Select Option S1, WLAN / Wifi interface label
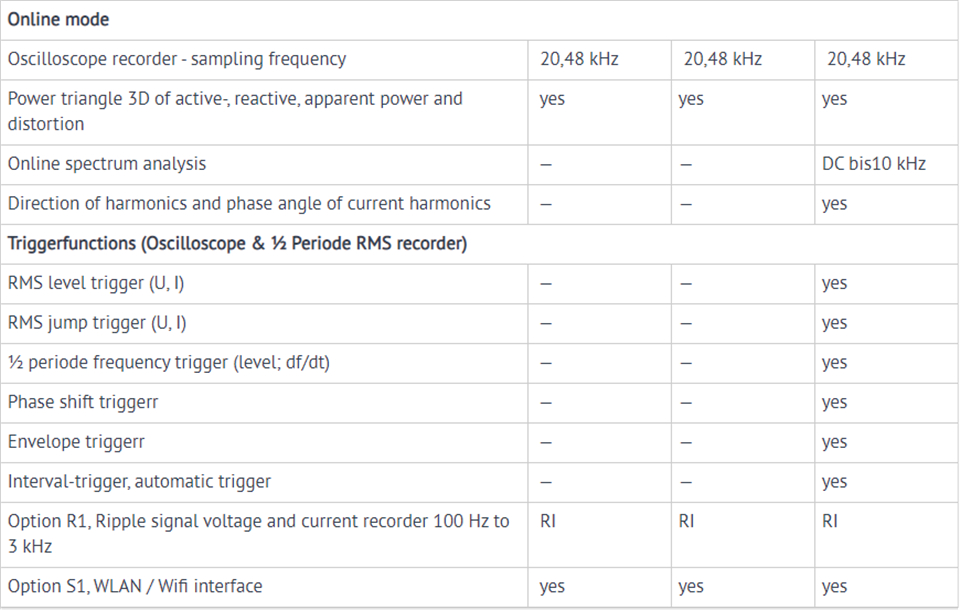Screen dimensions: 960x610 135,586
